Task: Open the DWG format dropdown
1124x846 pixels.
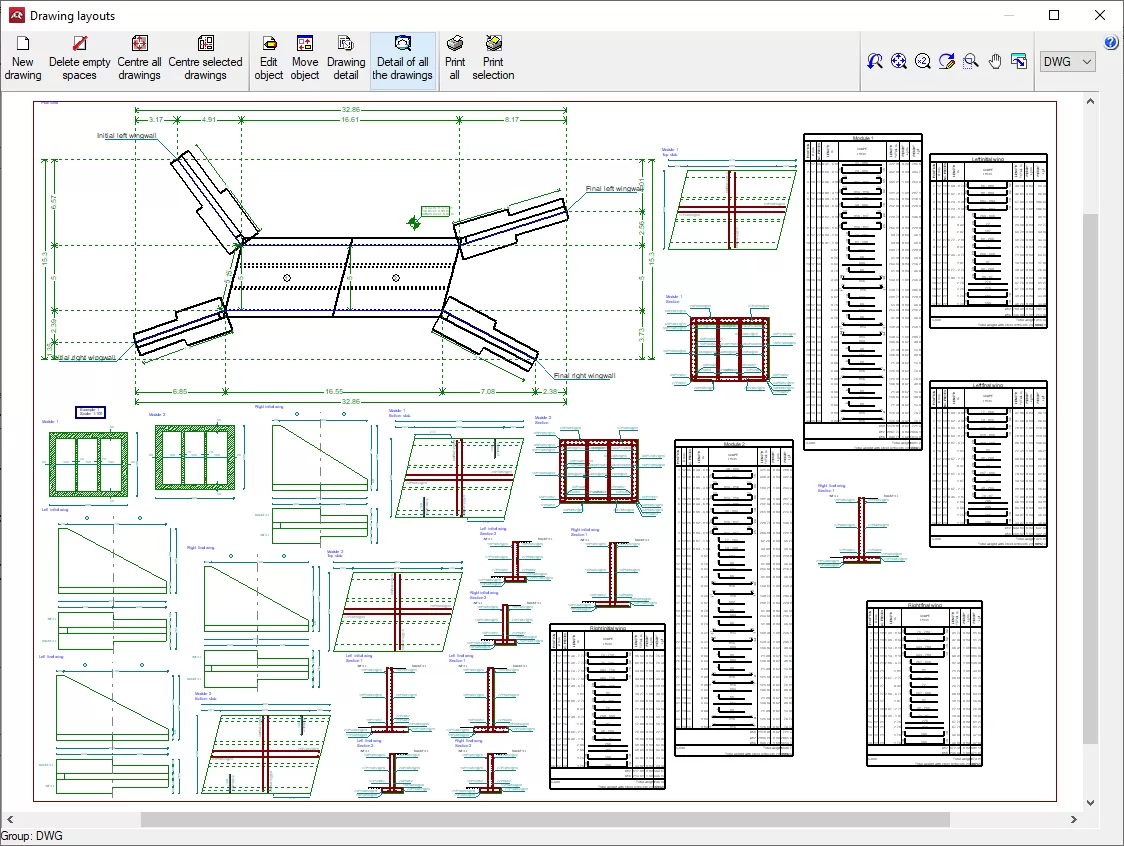Action: [x=1067, y=62]
